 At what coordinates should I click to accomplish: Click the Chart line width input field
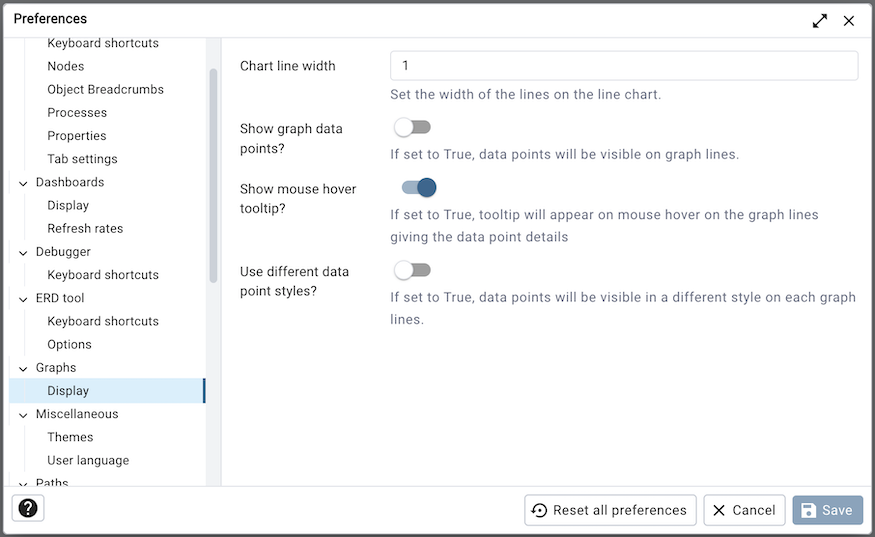coord(624,66)
